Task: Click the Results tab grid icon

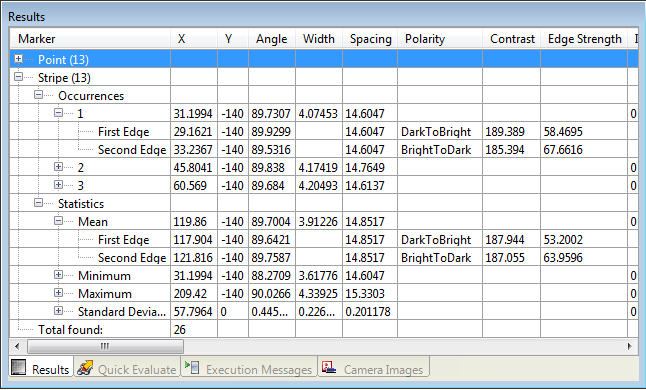Action: point(19,367)
